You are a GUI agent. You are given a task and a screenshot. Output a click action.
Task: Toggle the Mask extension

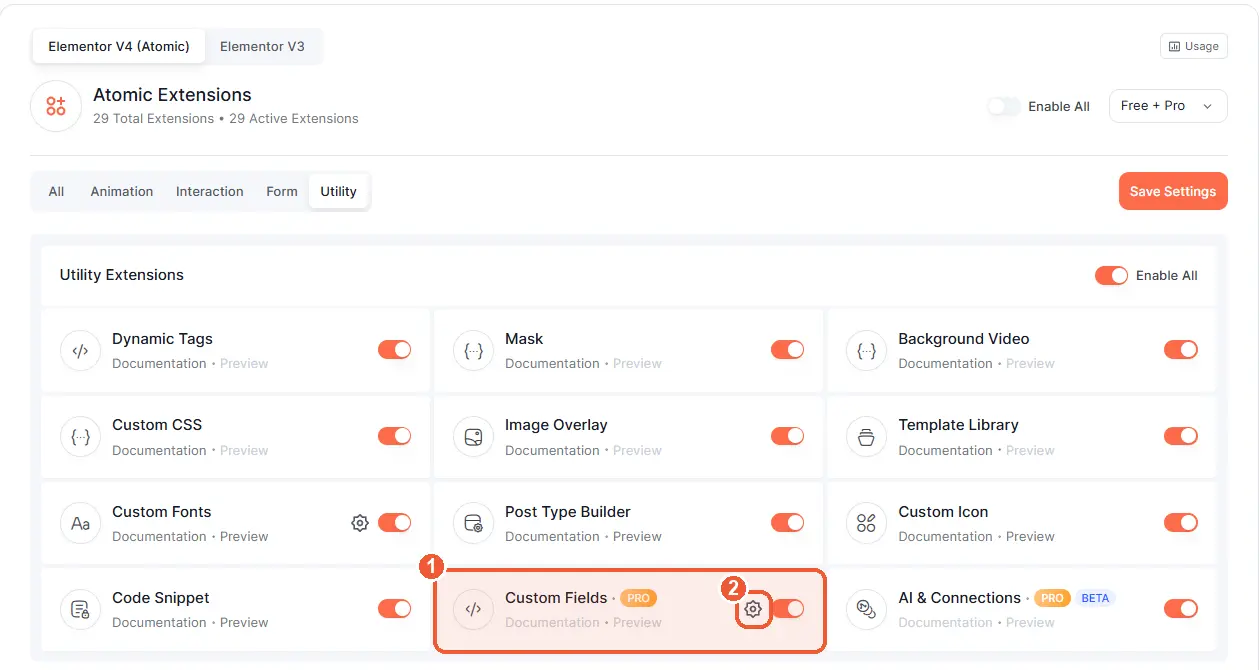[787, 350]
